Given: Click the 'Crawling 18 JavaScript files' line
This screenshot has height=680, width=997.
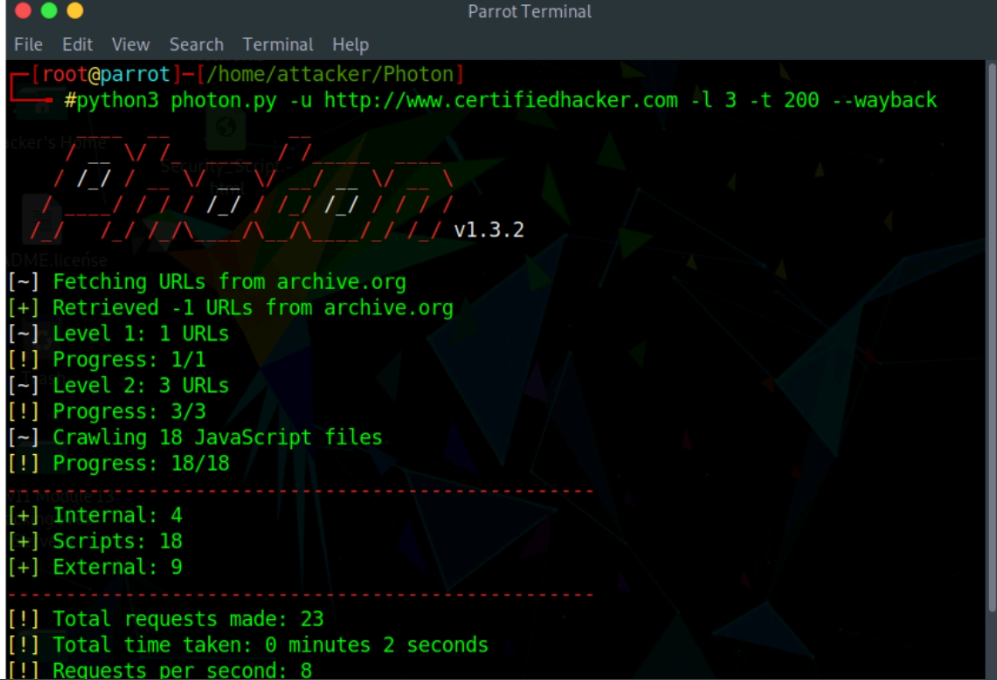Looking at the screenshot, I should 217,437.
